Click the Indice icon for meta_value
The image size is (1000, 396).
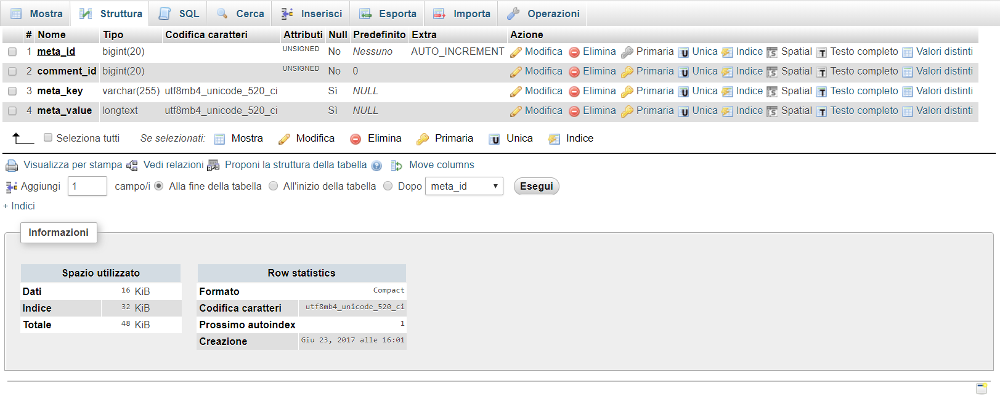pos(727,112)
